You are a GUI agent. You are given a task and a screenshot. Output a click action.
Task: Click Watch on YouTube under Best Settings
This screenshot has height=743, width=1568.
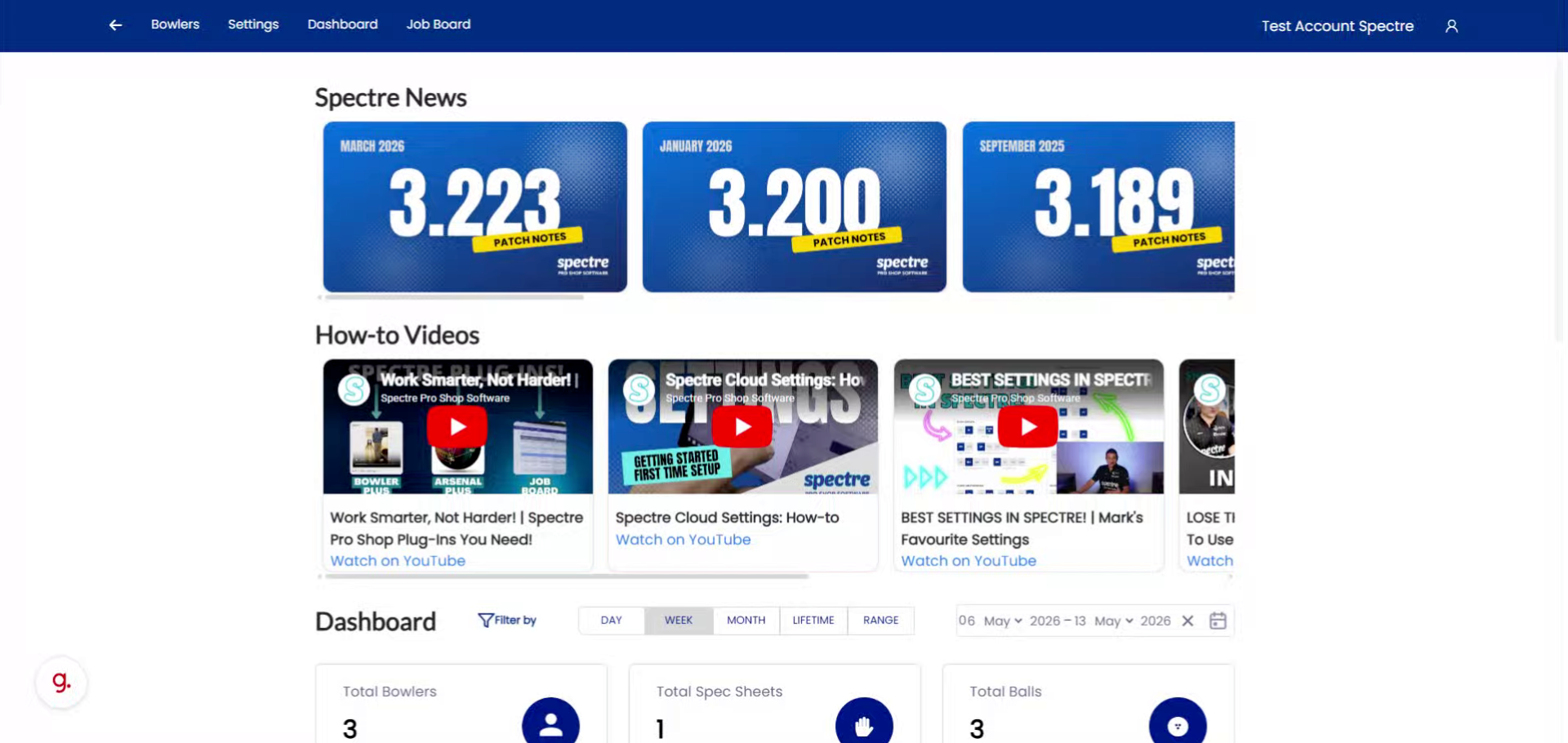(x=969, y=561)
